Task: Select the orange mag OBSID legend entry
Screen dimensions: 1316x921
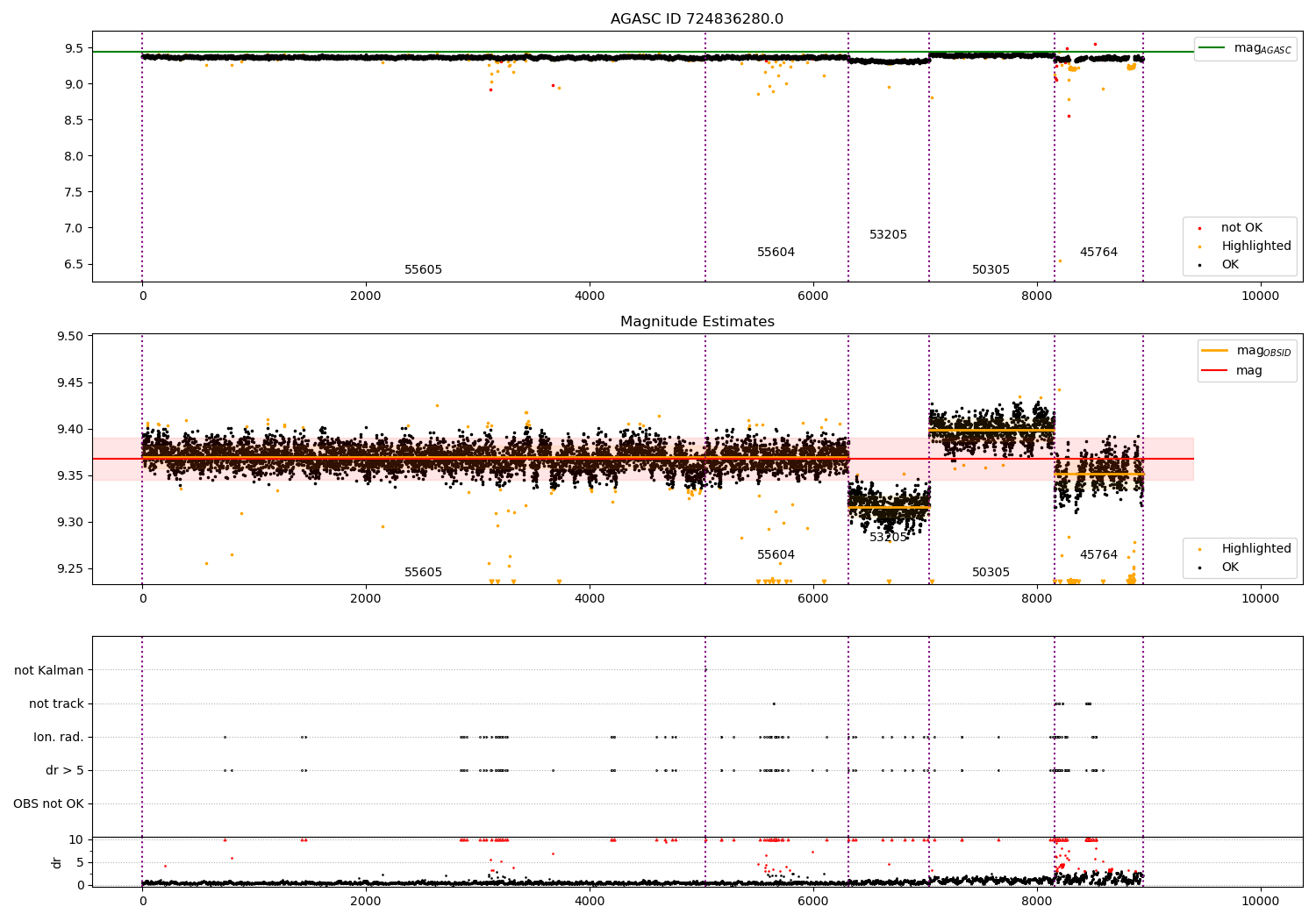Action: point(1246,351)
